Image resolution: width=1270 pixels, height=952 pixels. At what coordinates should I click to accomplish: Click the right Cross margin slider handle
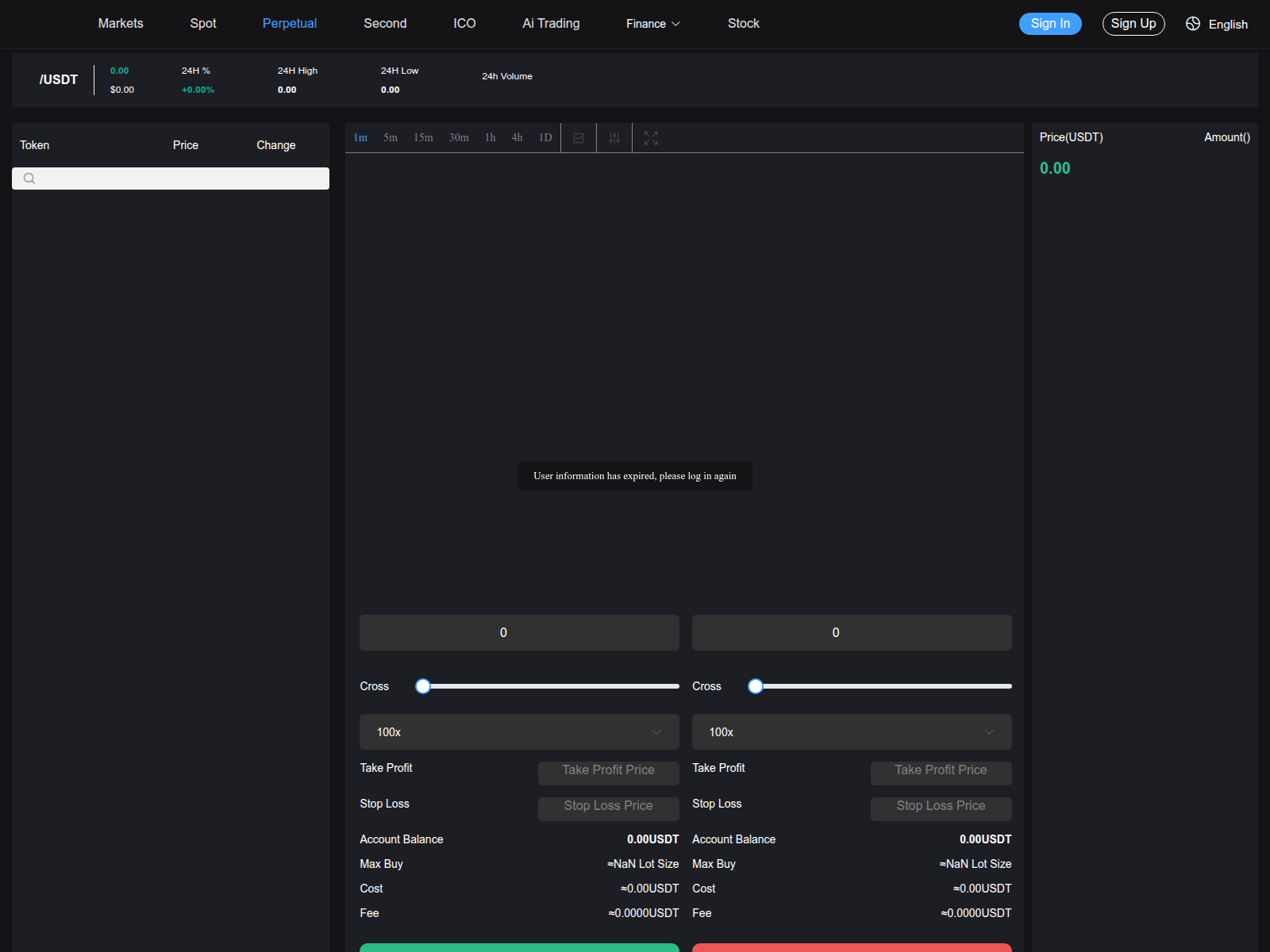pyautogui.click(x=756, y=686)
